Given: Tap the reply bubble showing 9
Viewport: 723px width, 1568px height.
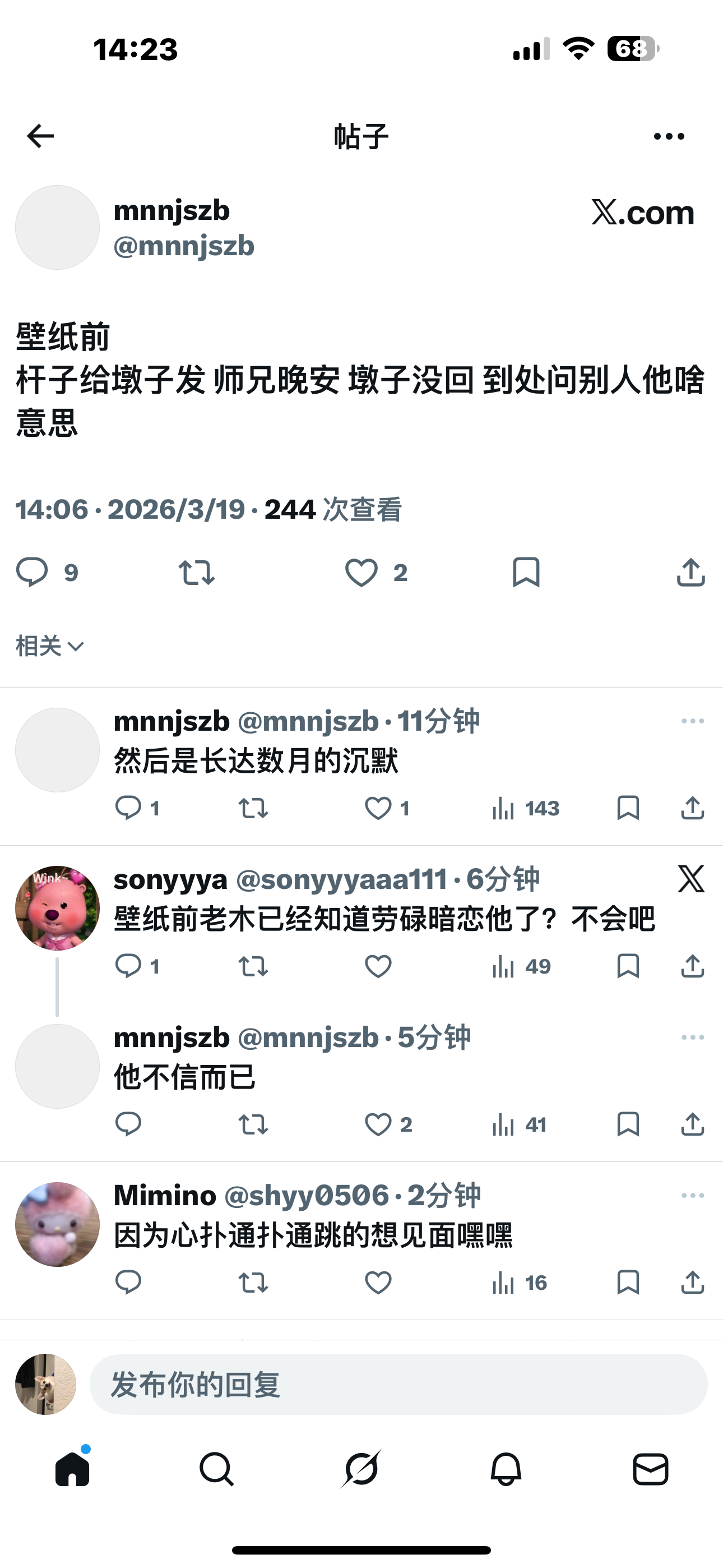Looking at the screenshot, I should tap(47, 573).
